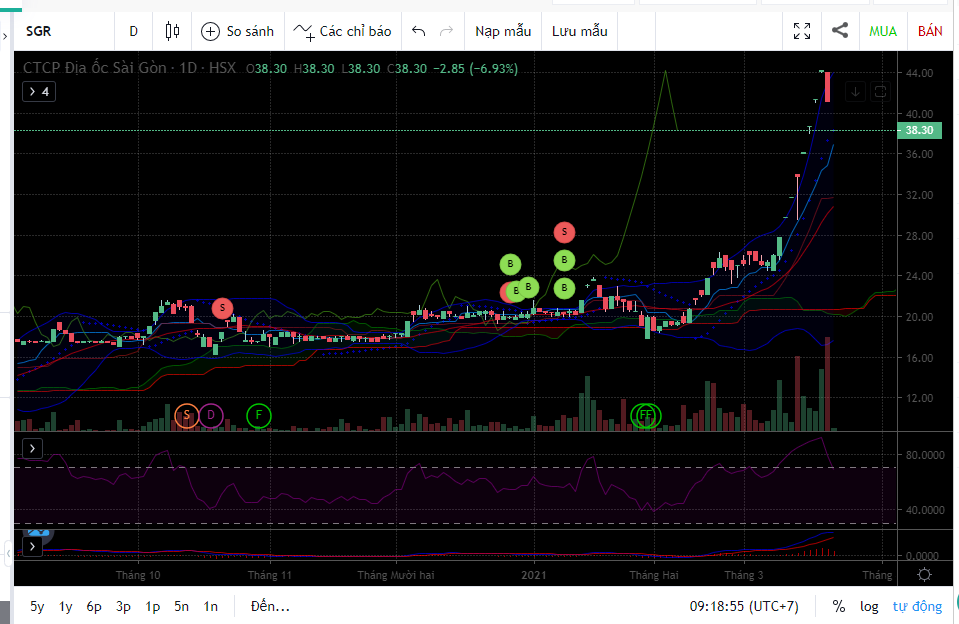This screenshot has height=624, width=959.
Task: Click the So sánh compare plus icon
Action: click(x=210, y=31)
